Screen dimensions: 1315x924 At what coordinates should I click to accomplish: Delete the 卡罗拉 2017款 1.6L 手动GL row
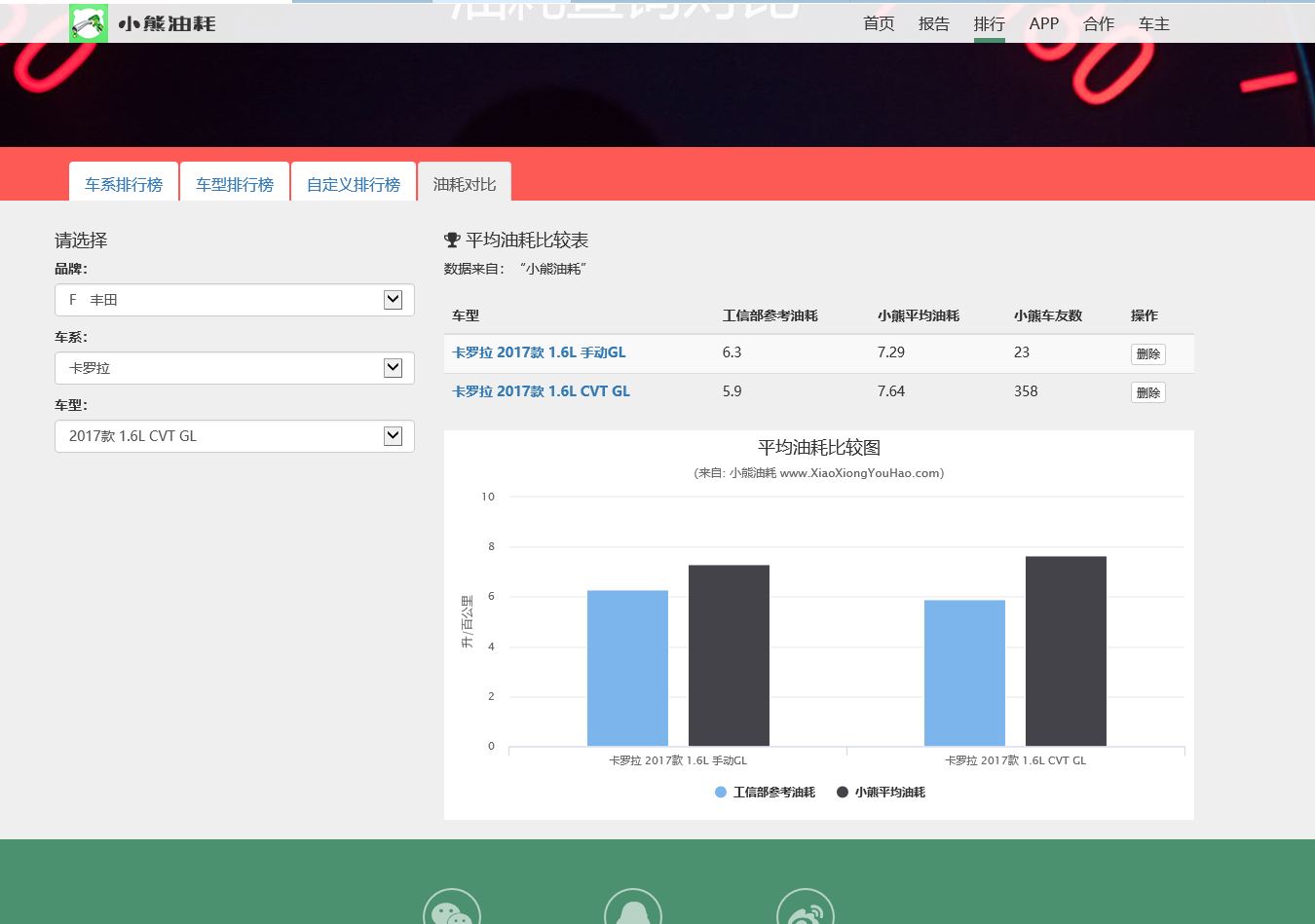tap(1148, 354)
